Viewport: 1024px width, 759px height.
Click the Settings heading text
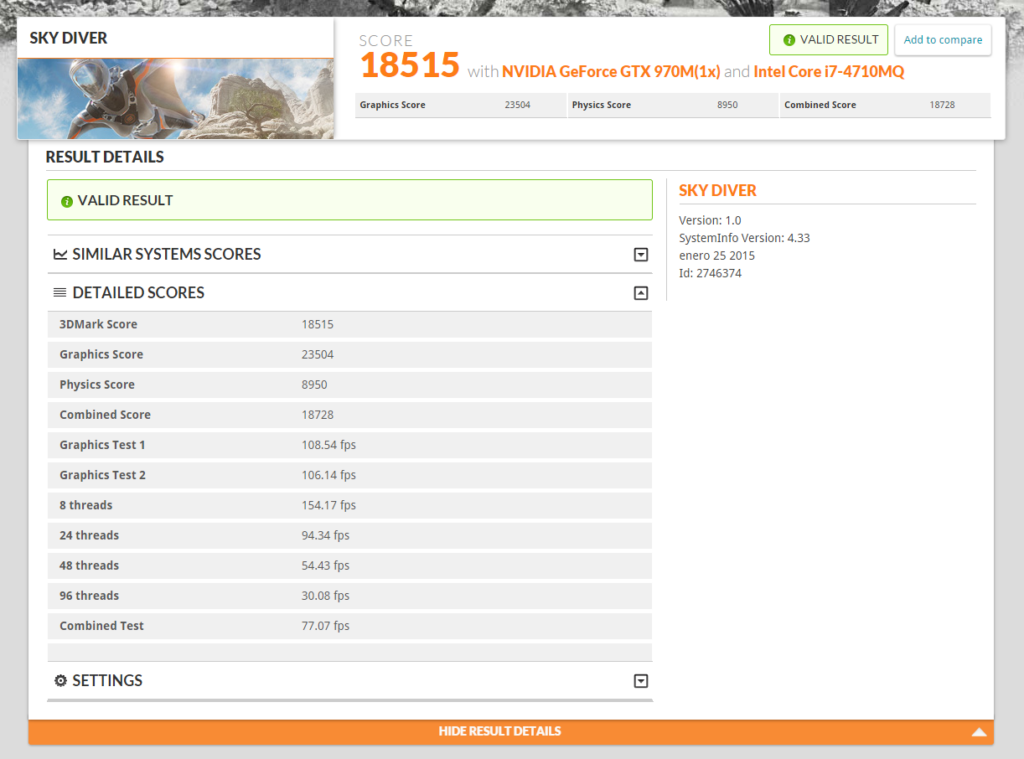[x=107, y=681]
